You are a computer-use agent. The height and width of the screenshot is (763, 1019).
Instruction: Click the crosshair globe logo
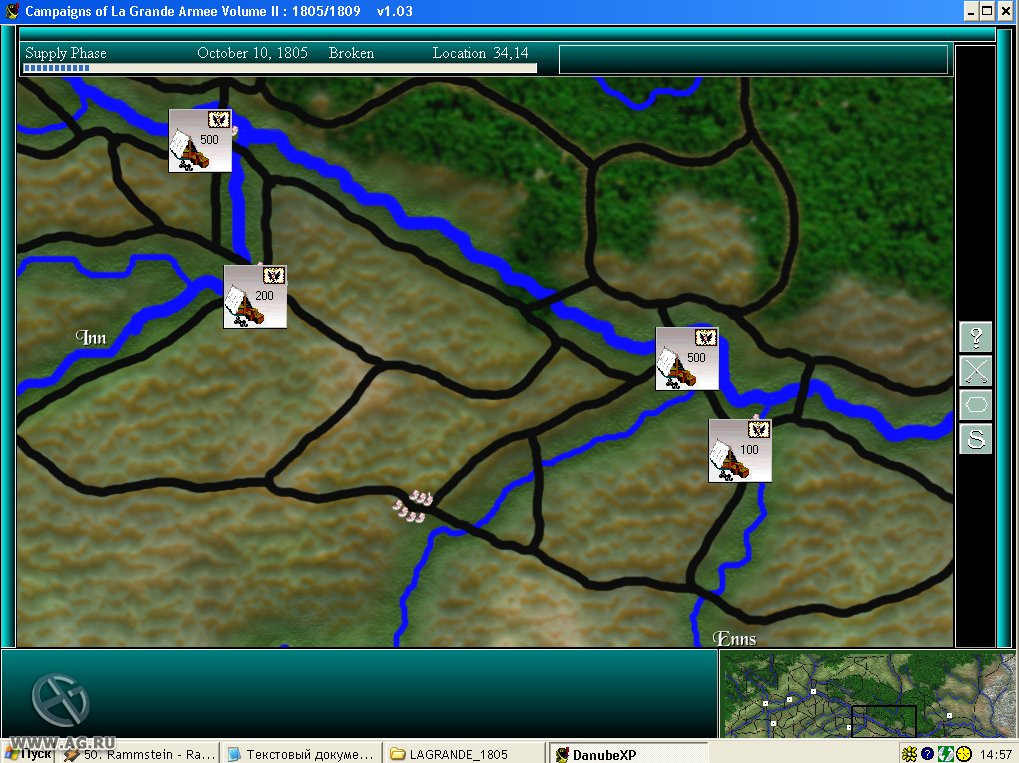[x=60, y=699]
